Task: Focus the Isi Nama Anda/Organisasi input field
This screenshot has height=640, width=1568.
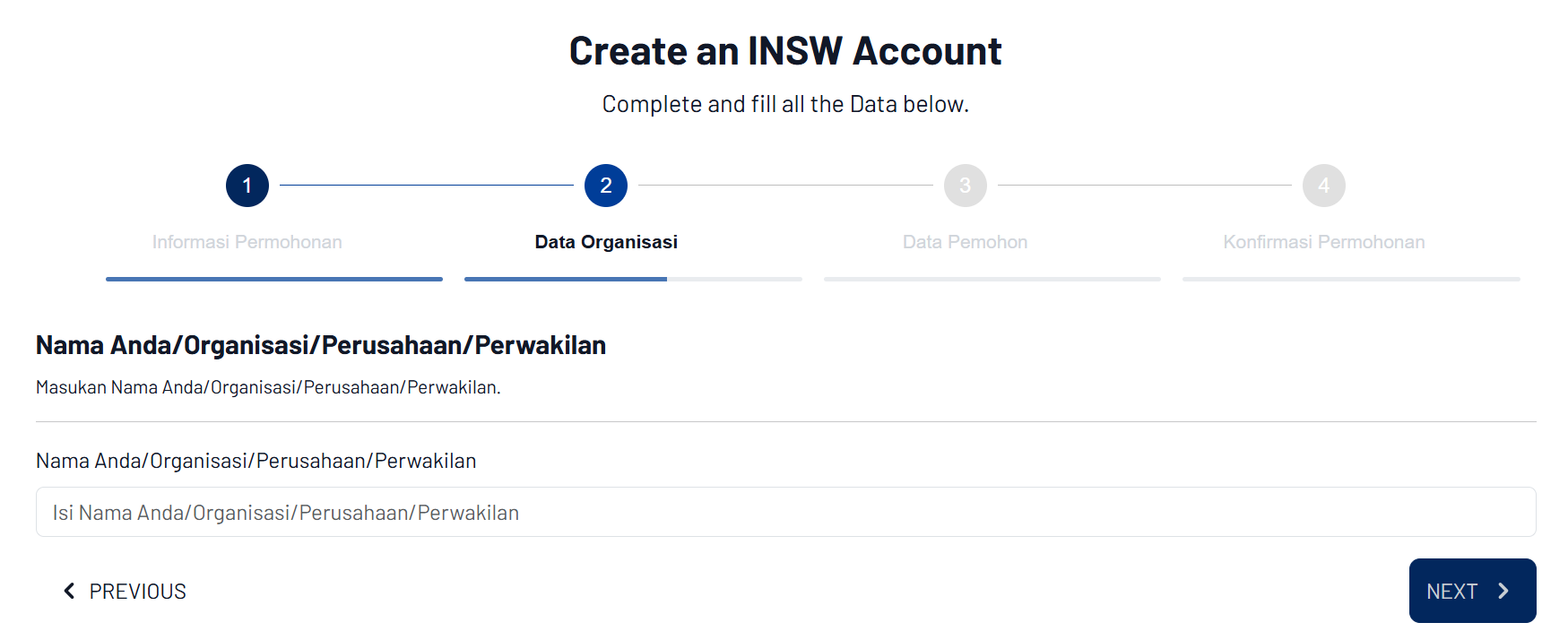Action: 785,512
